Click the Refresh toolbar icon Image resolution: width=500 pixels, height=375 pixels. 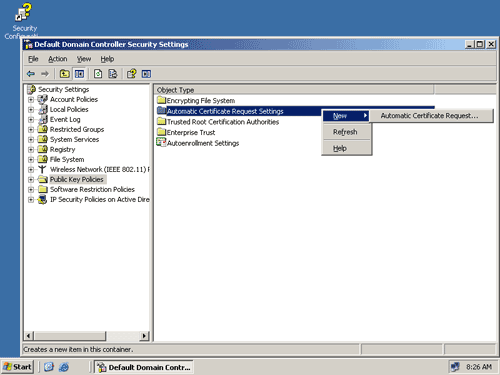tap(98, 74)
